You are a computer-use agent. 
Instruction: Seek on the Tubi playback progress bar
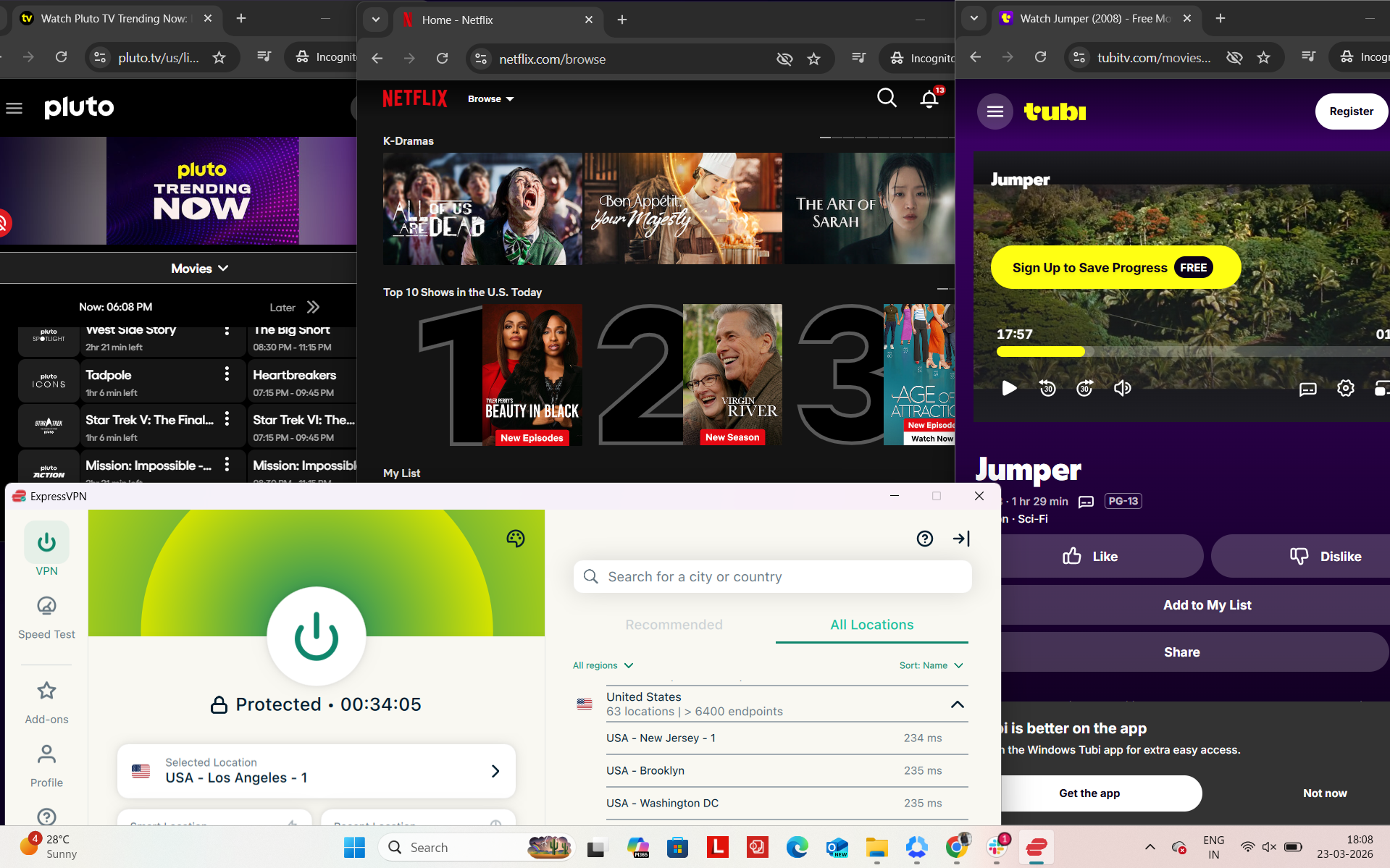pyautogui.click(x=1193, y=352)
